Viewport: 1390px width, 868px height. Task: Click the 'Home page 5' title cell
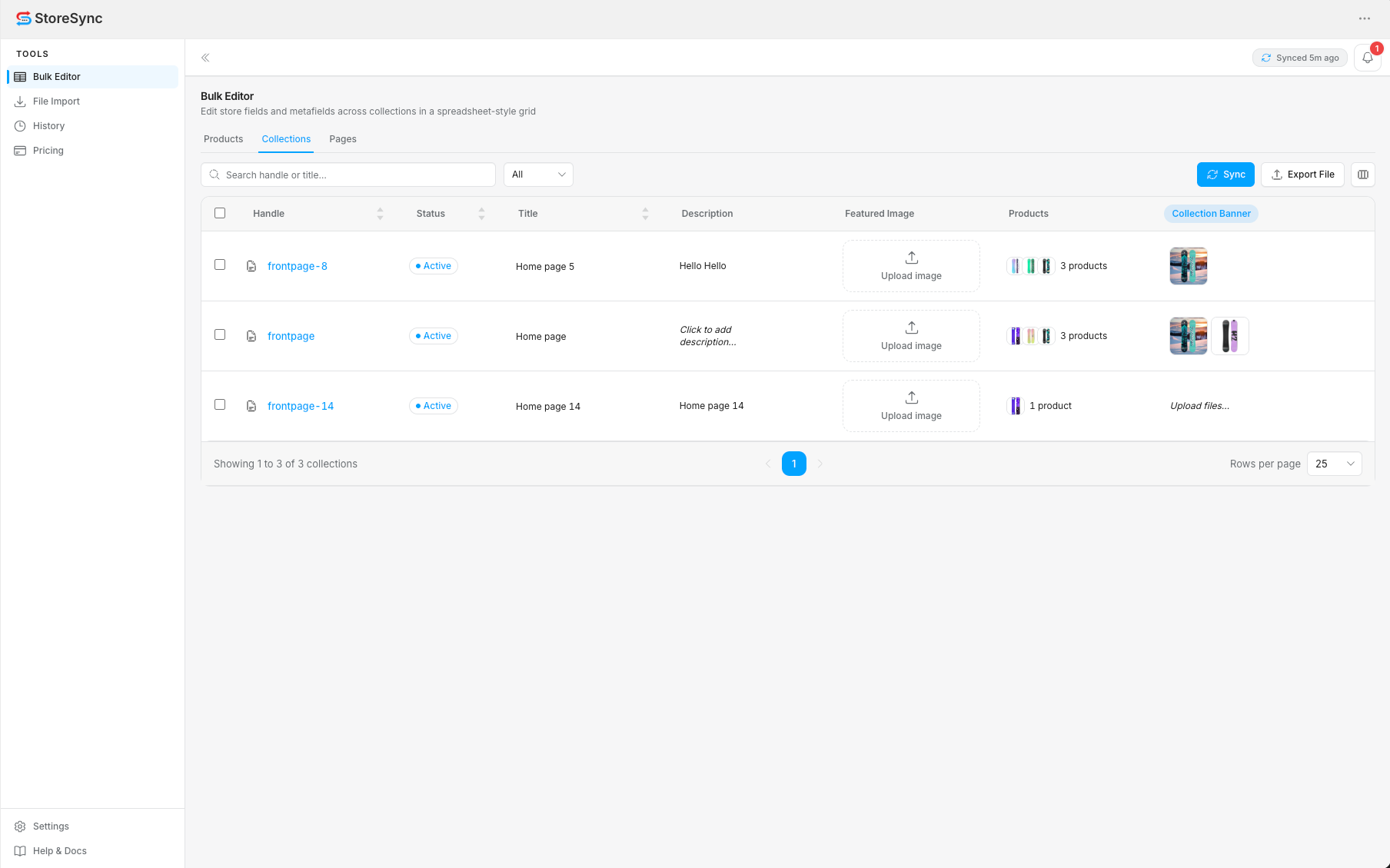tap(545, 267)
